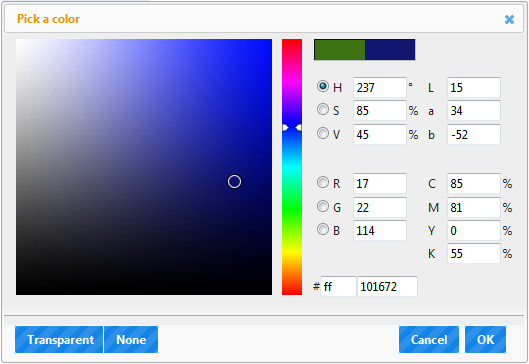Image resolution: width=529 pixels, height=364 pixels.
Task: Cancel the color selection
Action: [x=429, y=339]
